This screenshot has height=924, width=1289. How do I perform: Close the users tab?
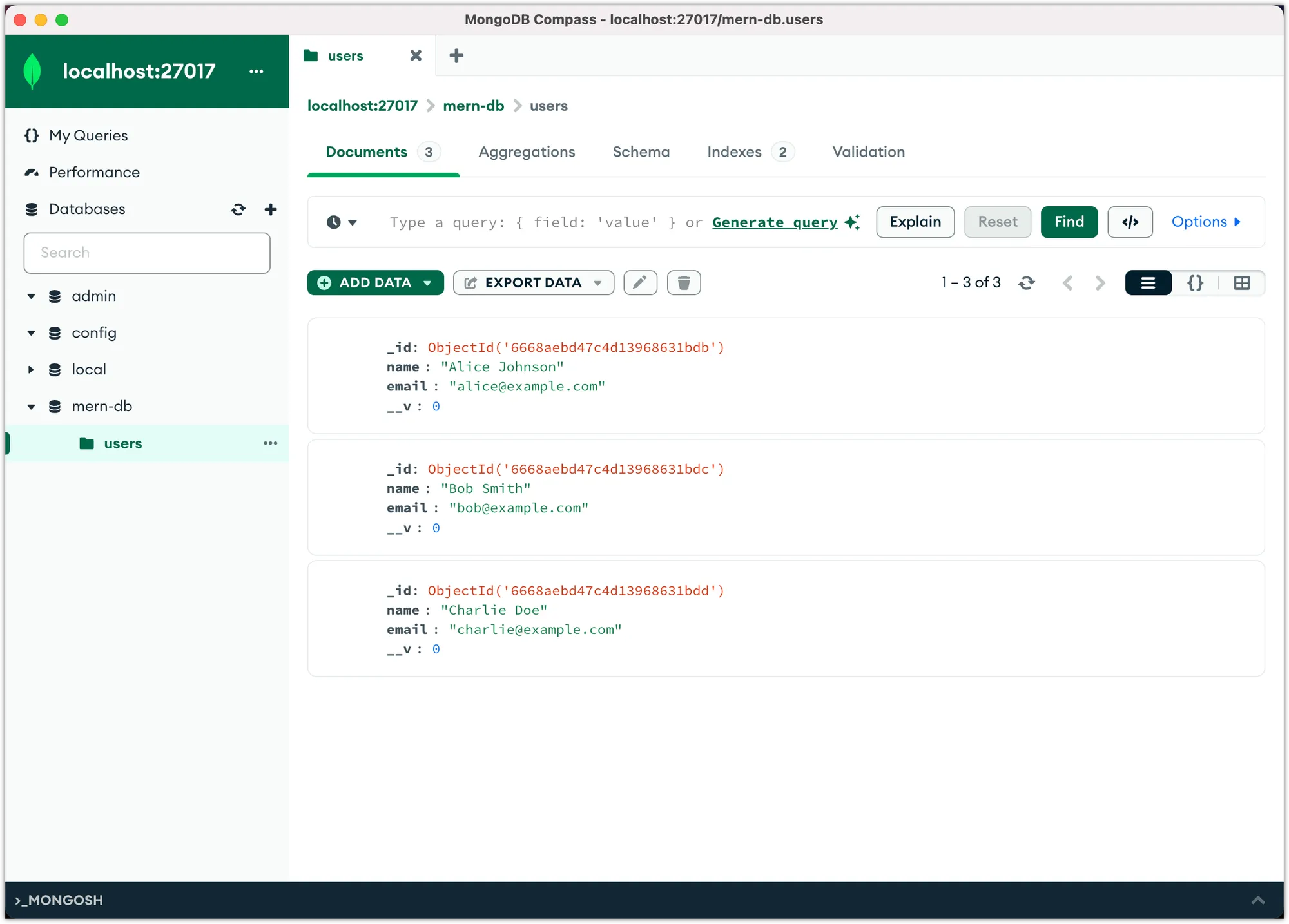click(x=416, y=56)
